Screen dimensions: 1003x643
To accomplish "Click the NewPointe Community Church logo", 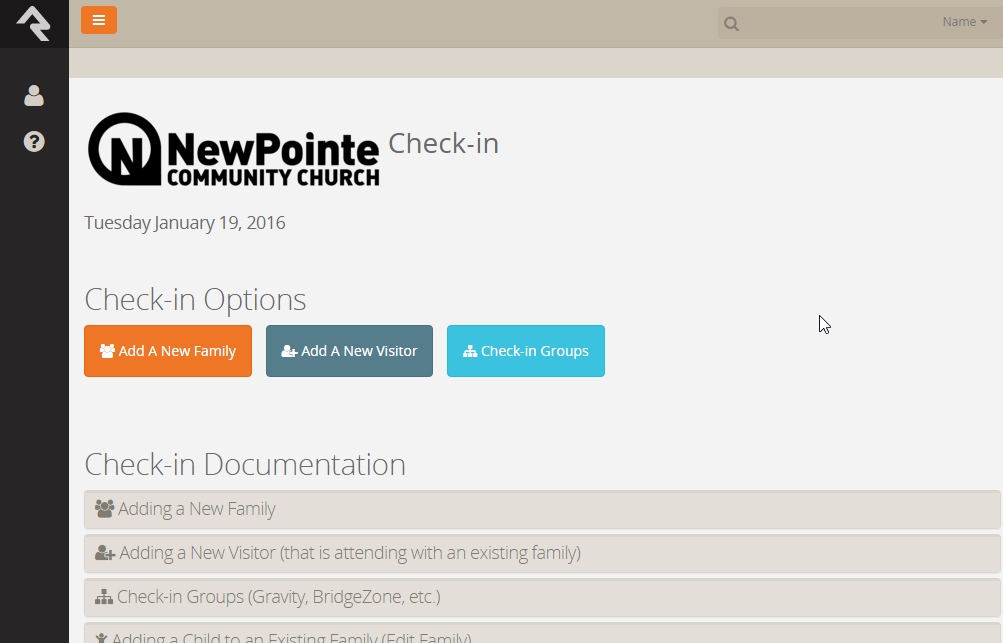I will coord(233,150).
